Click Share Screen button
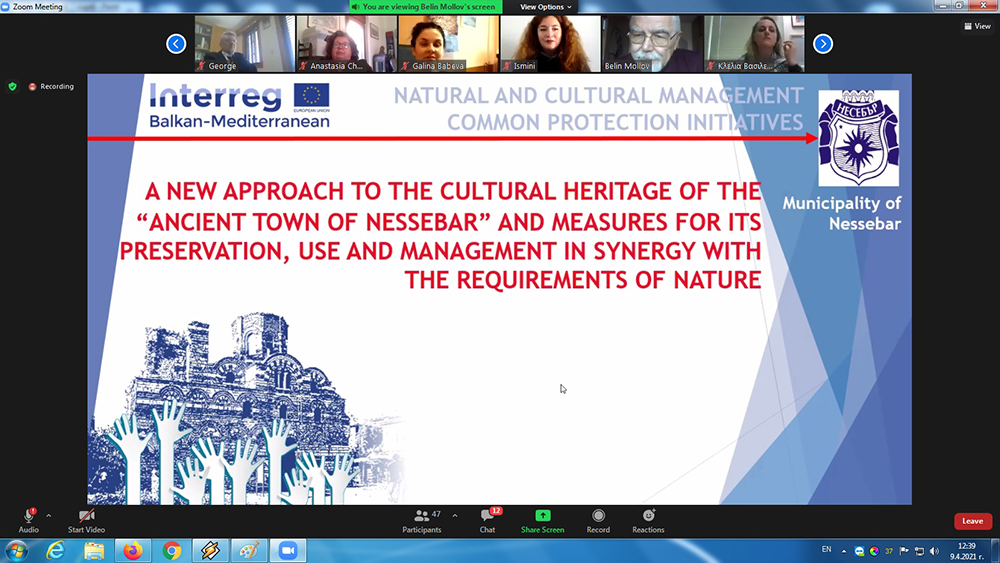The width and height of the screenshot is (1000, 563). point(543,520)
